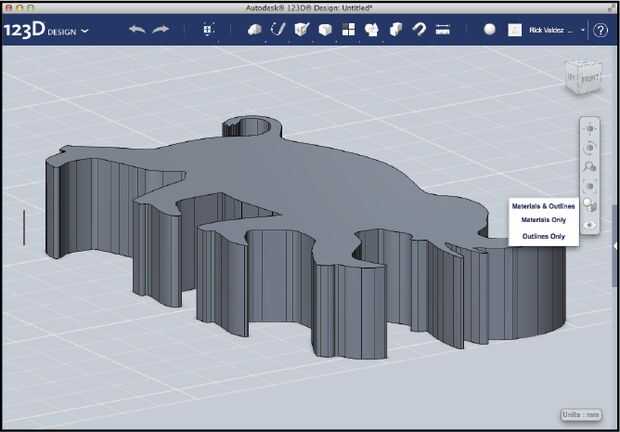Click the Units : mm button
Screen dimensions: 620x432
[581, 415]
